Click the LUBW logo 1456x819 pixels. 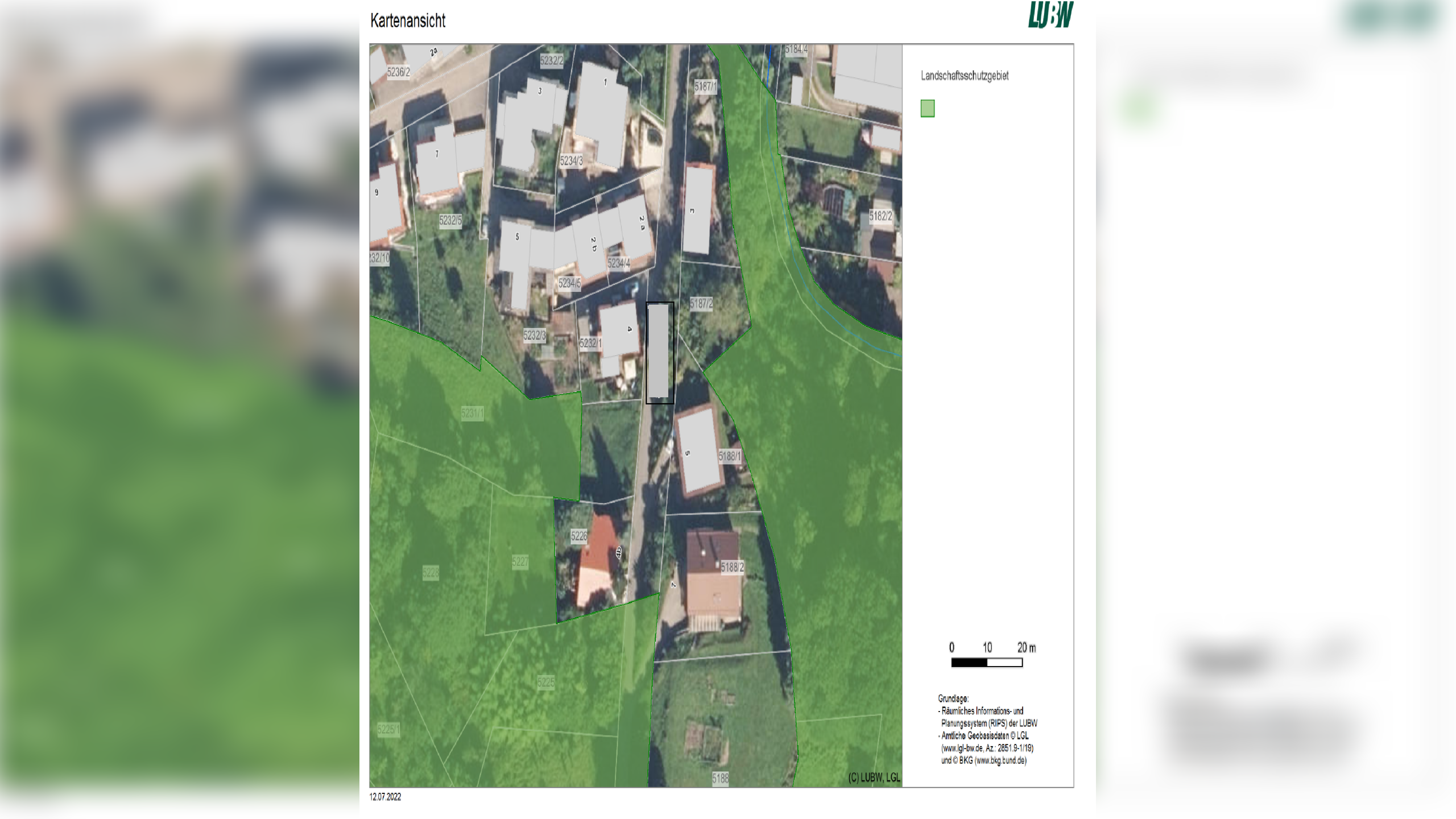tap(1050, 15)
